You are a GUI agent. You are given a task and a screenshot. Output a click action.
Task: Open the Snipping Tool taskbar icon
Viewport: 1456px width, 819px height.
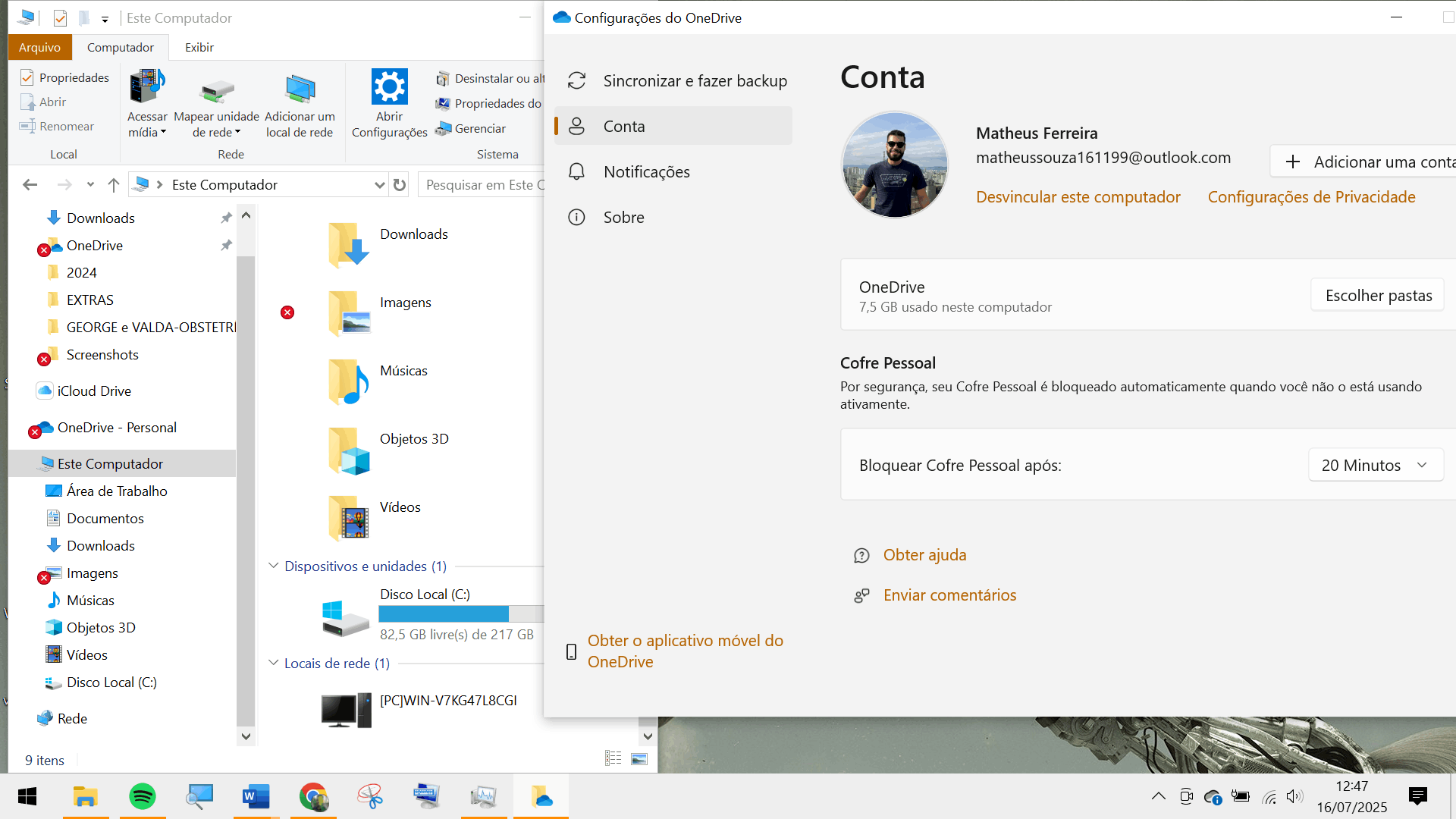(370, 796)
